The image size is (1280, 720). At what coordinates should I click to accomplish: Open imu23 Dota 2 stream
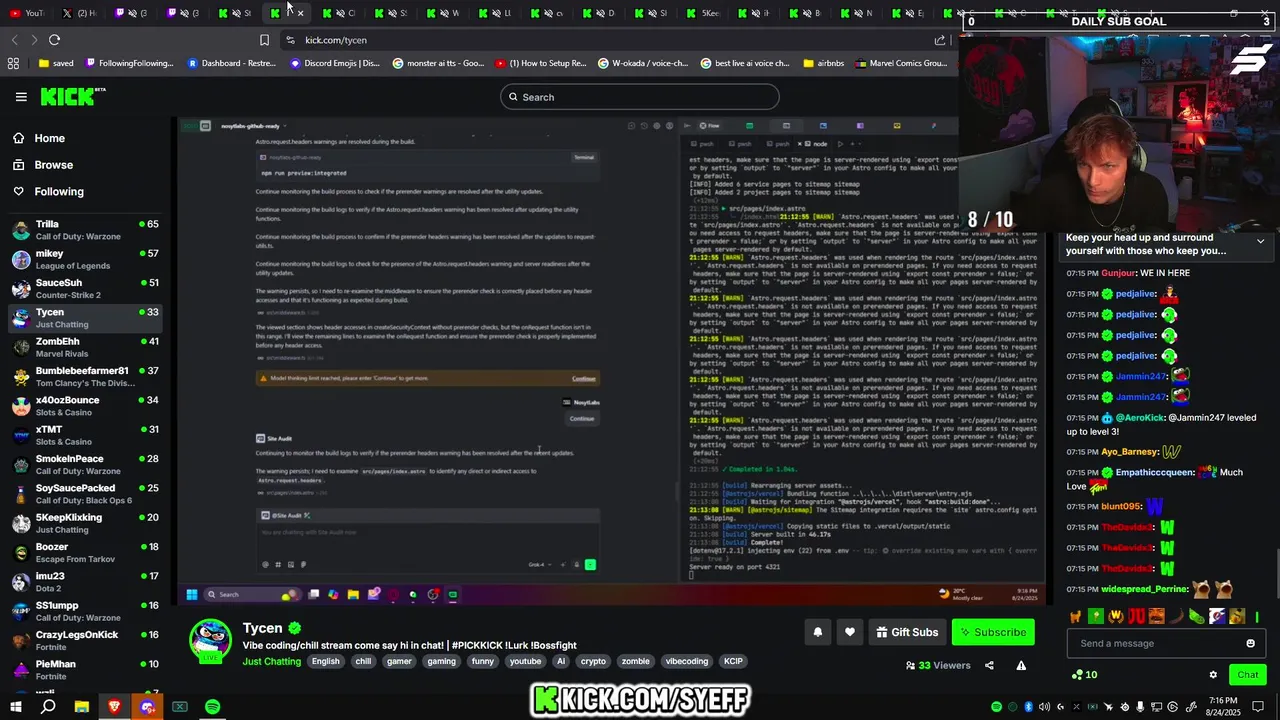pyautogui.click(x=85, y=582)
